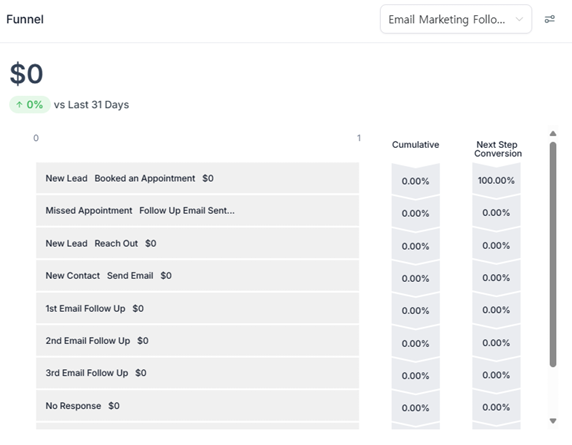572x445 pixels.
Task: Click the 100.00% next step conversion chevron
Action: tap(496, 180)
